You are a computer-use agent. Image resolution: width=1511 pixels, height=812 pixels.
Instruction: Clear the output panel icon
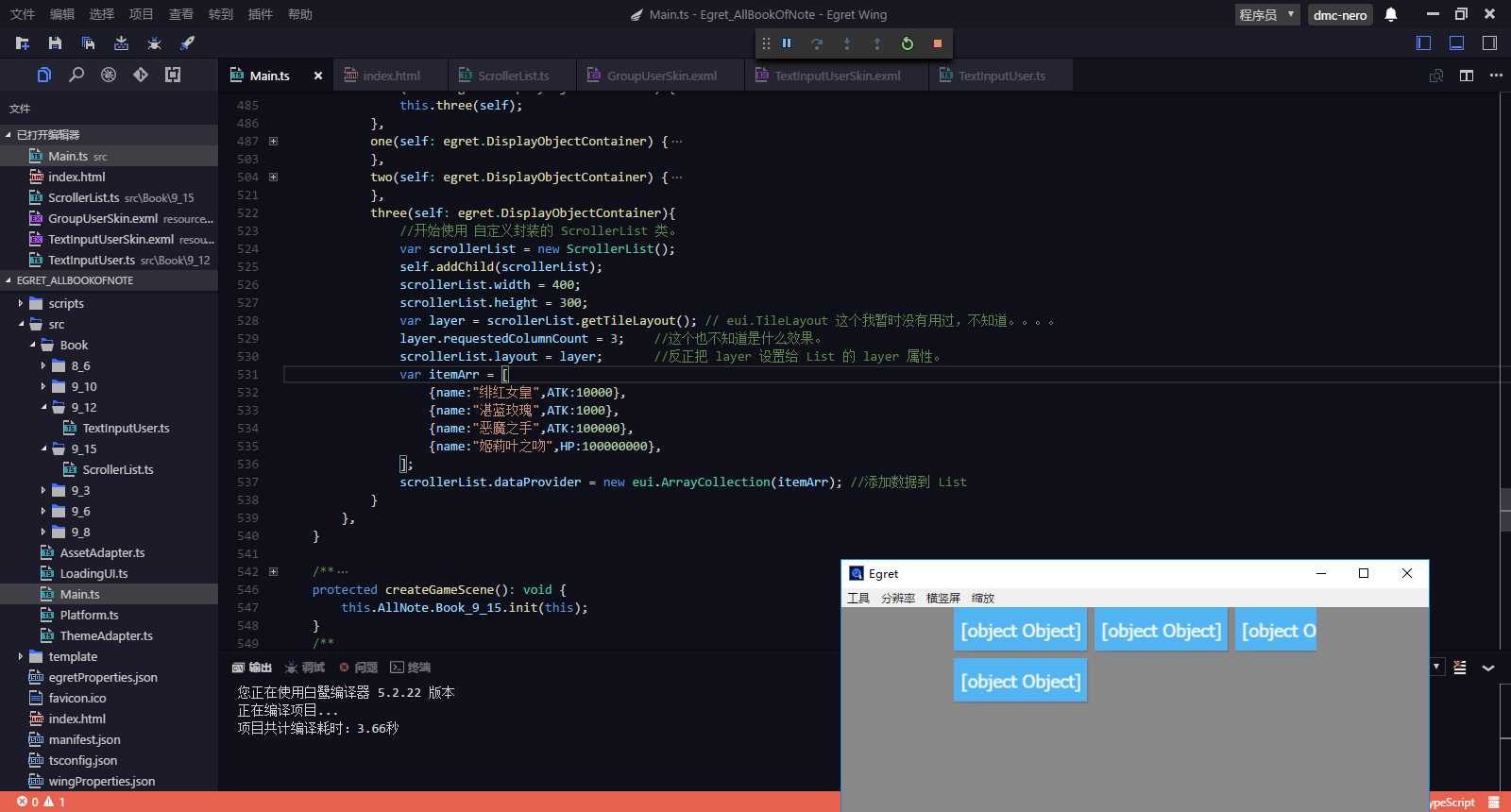[x=1460, y=668]
